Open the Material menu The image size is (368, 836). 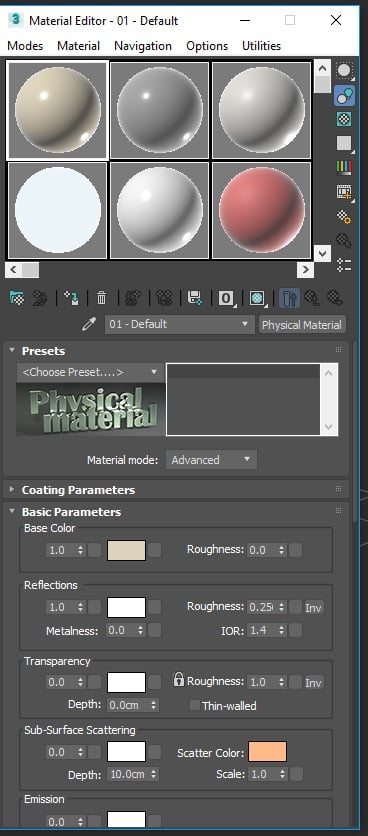pyautogui.click(x=78, y=46)
